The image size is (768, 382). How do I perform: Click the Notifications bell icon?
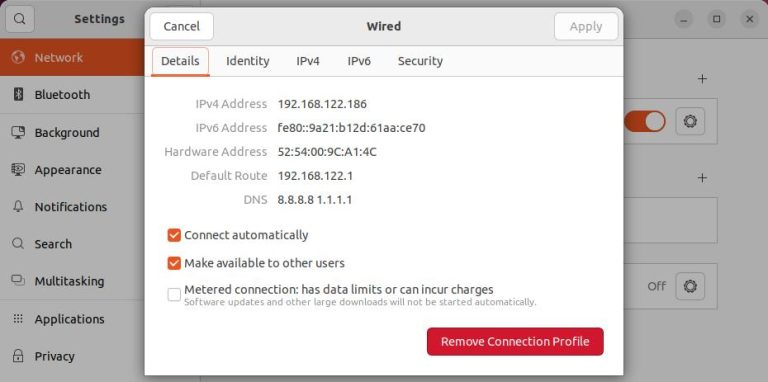click(x=19, y=207)
